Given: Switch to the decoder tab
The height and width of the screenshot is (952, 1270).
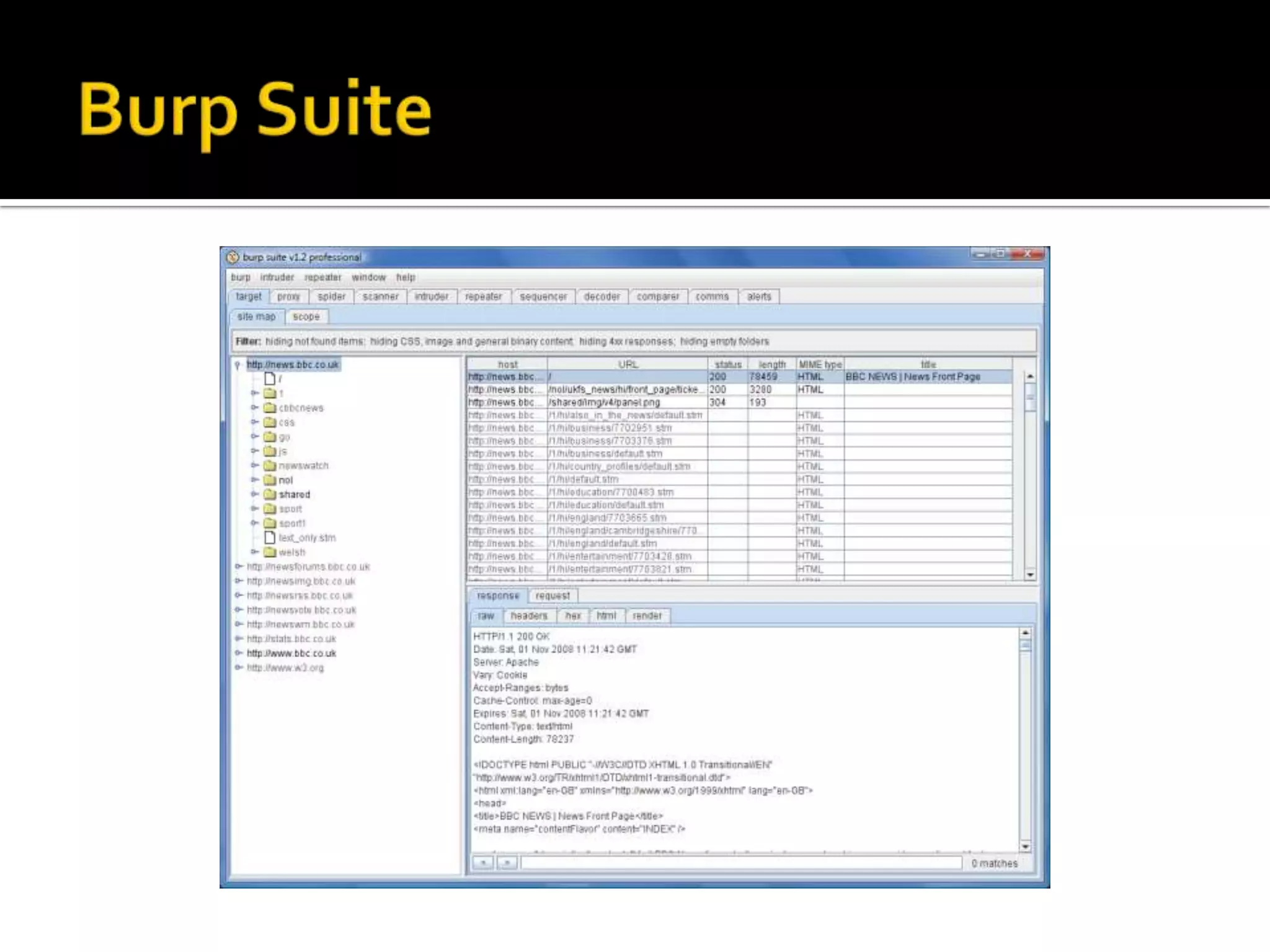Looking at the screenshot, I should coord(602,297).
